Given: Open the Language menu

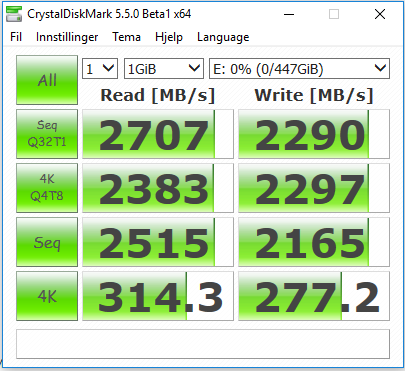Looking at the screenshot, I should (x=223, y=37).
